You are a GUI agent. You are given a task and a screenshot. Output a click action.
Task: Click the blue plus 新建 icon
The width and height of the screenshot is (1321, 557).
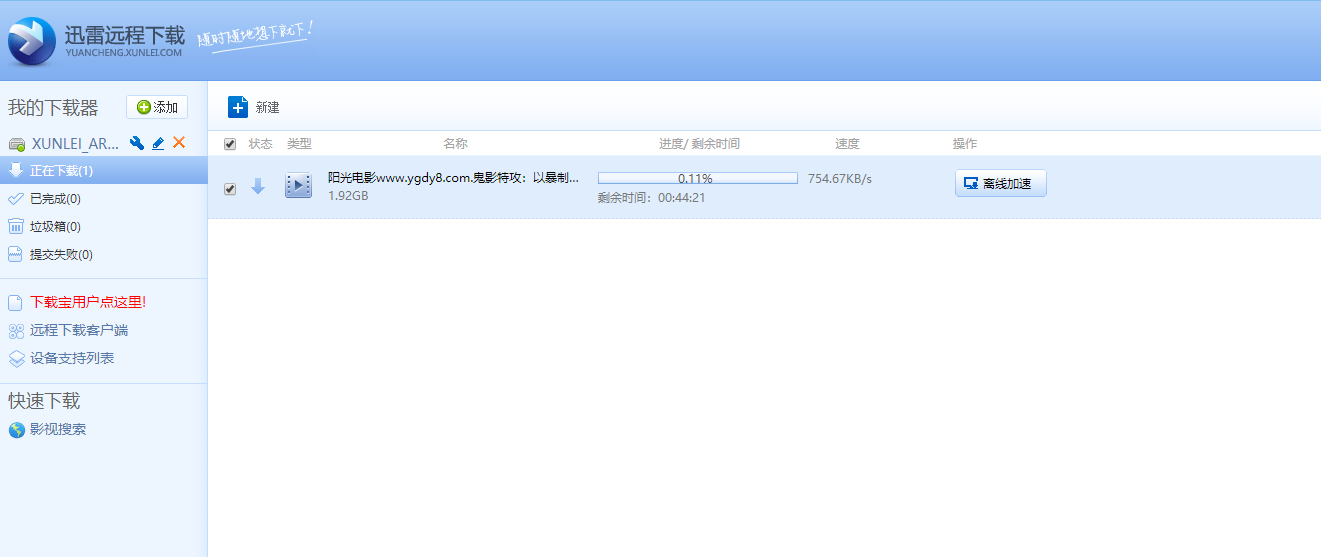coord(238,107)
